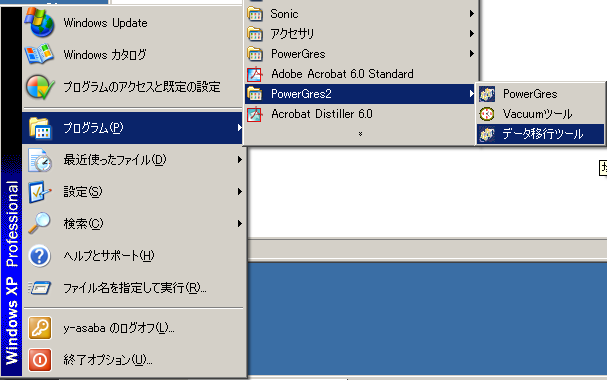
Task: Select the PowerGres folder menu entry
Action: pyautogui.click(x=361, y=54)
